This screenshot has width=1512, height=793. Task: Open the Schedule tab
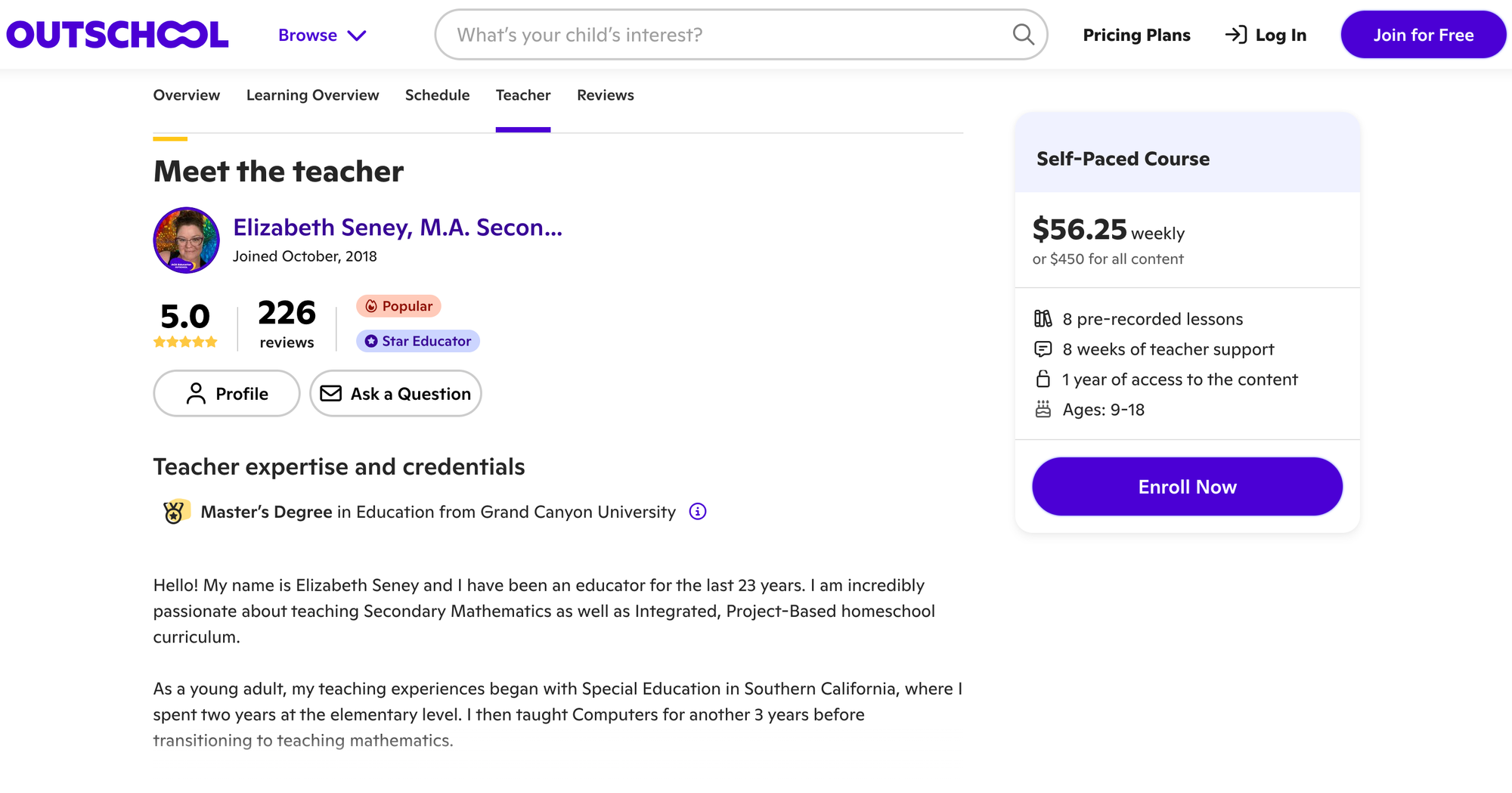coord(437,95)
